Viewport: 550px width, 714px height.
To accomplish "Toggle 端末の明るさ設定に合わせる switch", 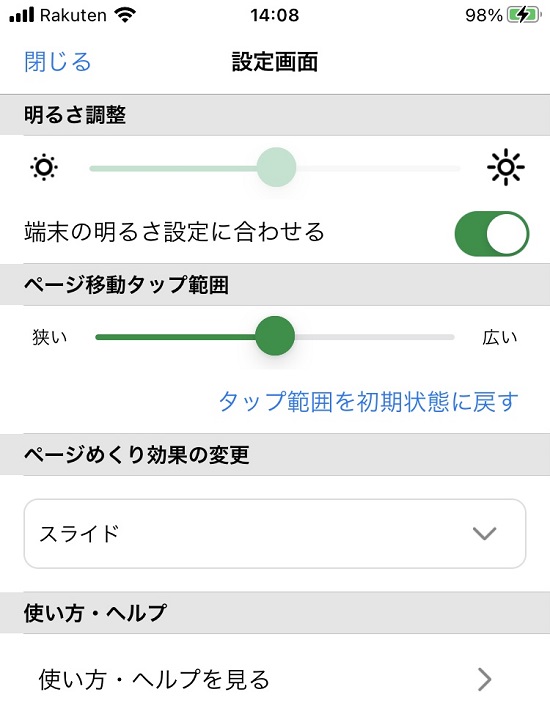I will coord(492,234).
